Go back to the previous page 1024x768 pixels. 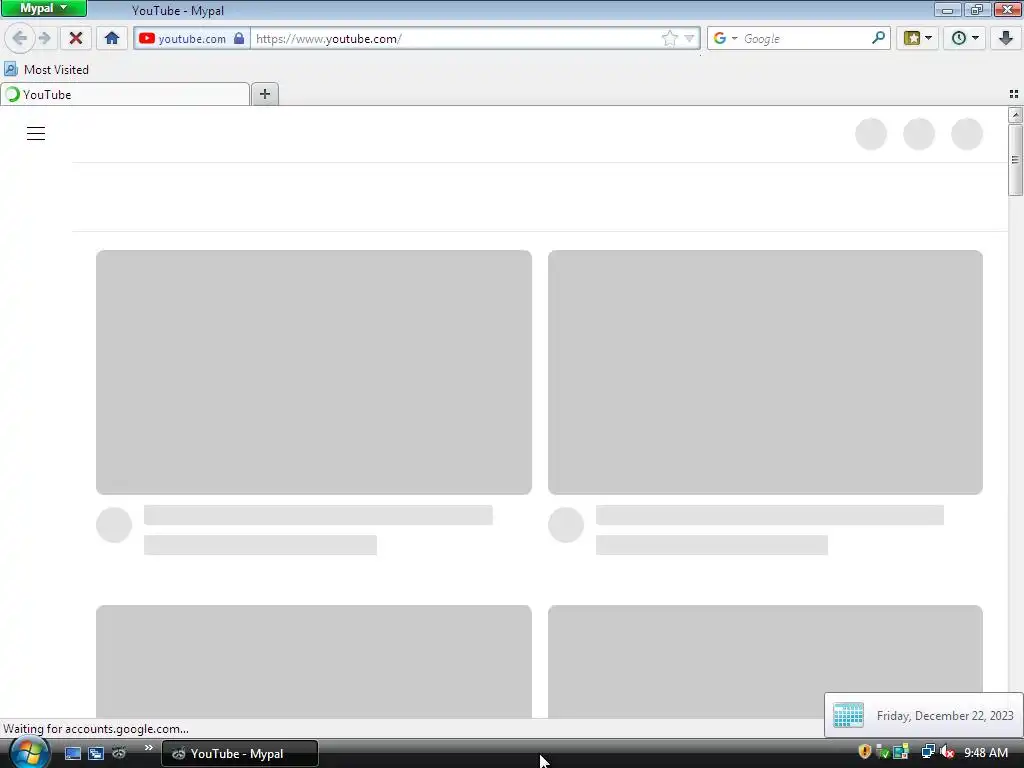coord(20,38)
